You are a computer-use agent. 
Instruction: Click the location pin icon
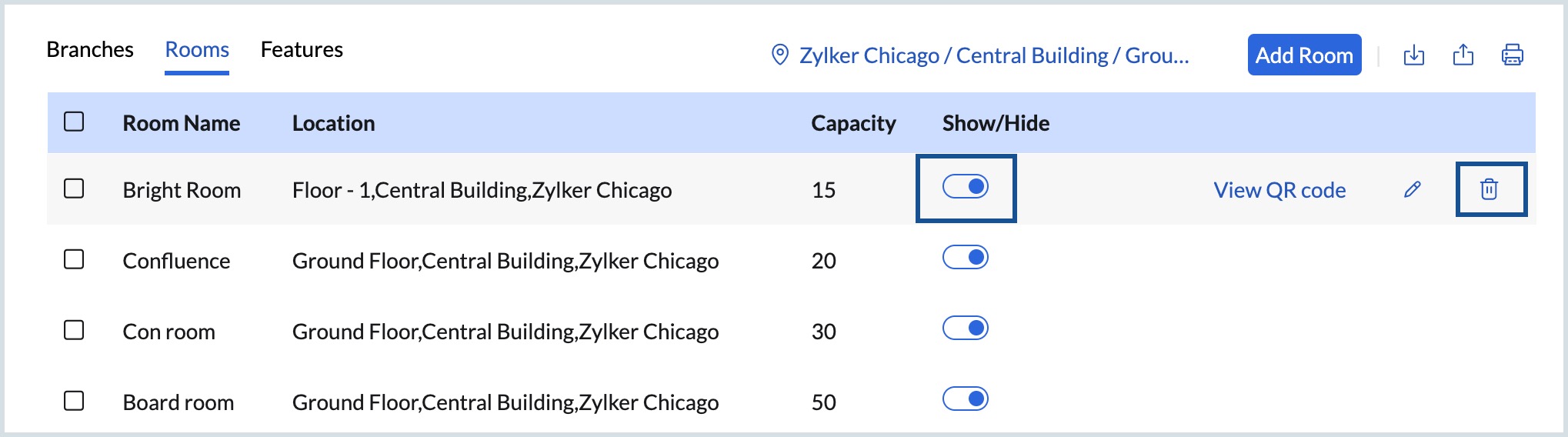[x=779, y=55]
